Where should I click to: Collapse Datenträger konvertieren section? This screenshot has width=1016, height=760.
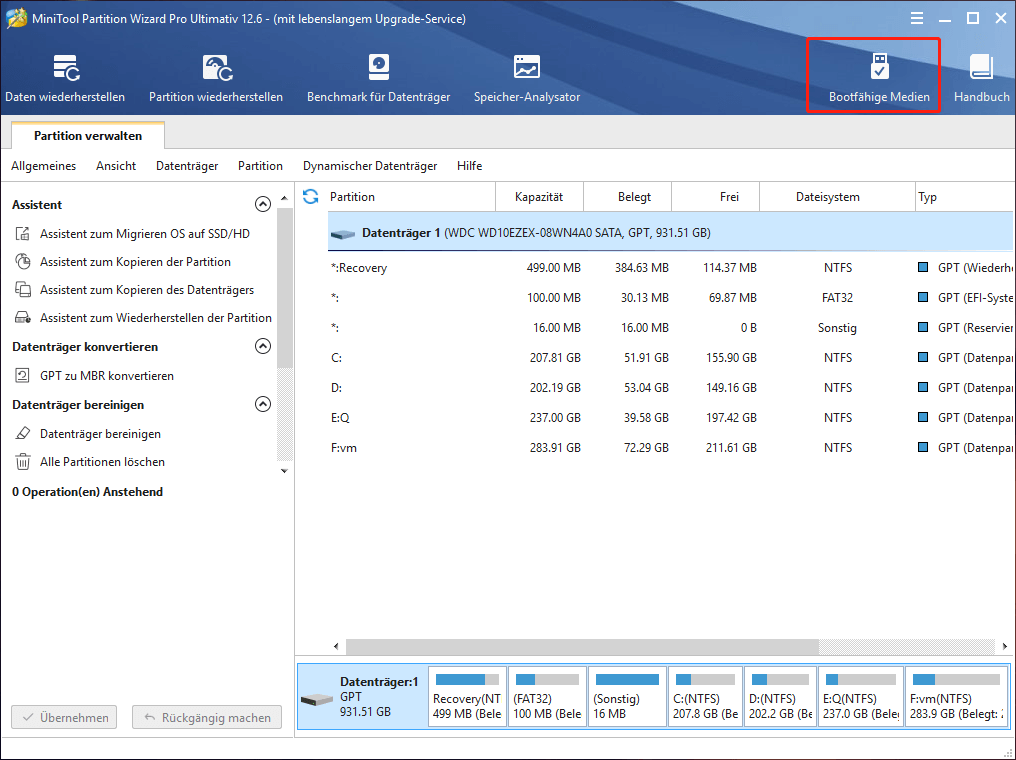[262, 347]
